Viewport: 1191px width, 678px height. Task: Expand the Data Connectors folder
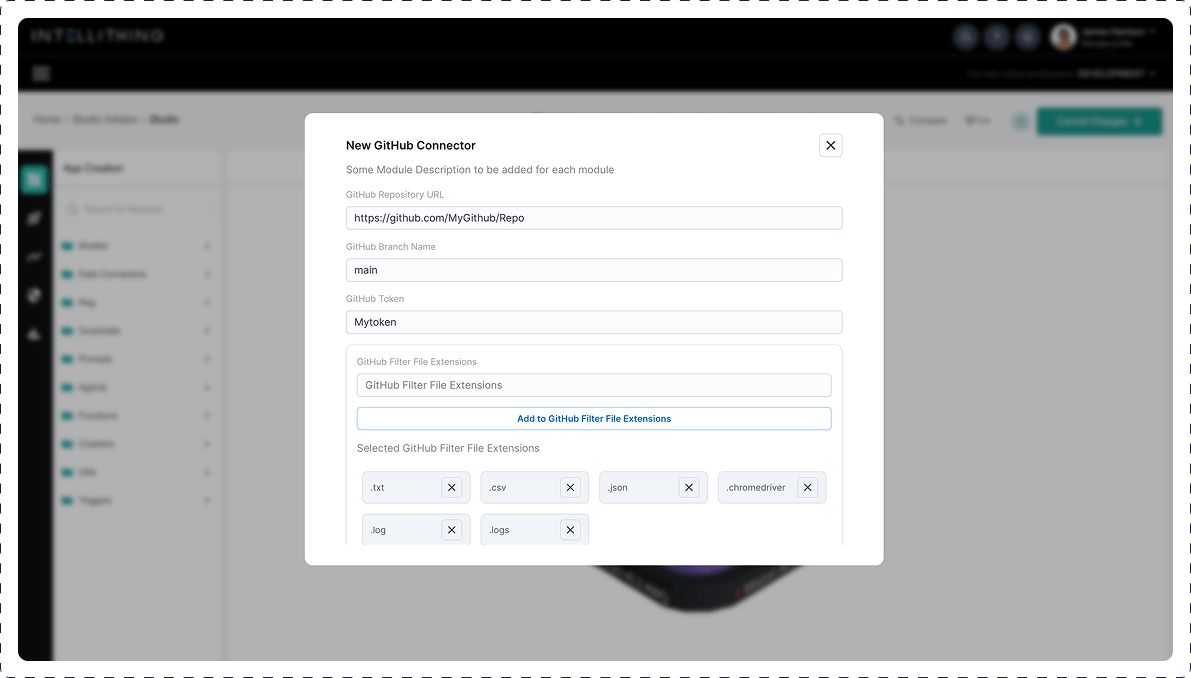(x=135, y=274)
